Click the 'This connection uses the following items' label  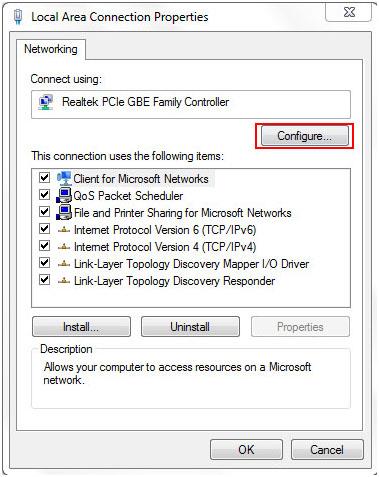click(128, 156)
